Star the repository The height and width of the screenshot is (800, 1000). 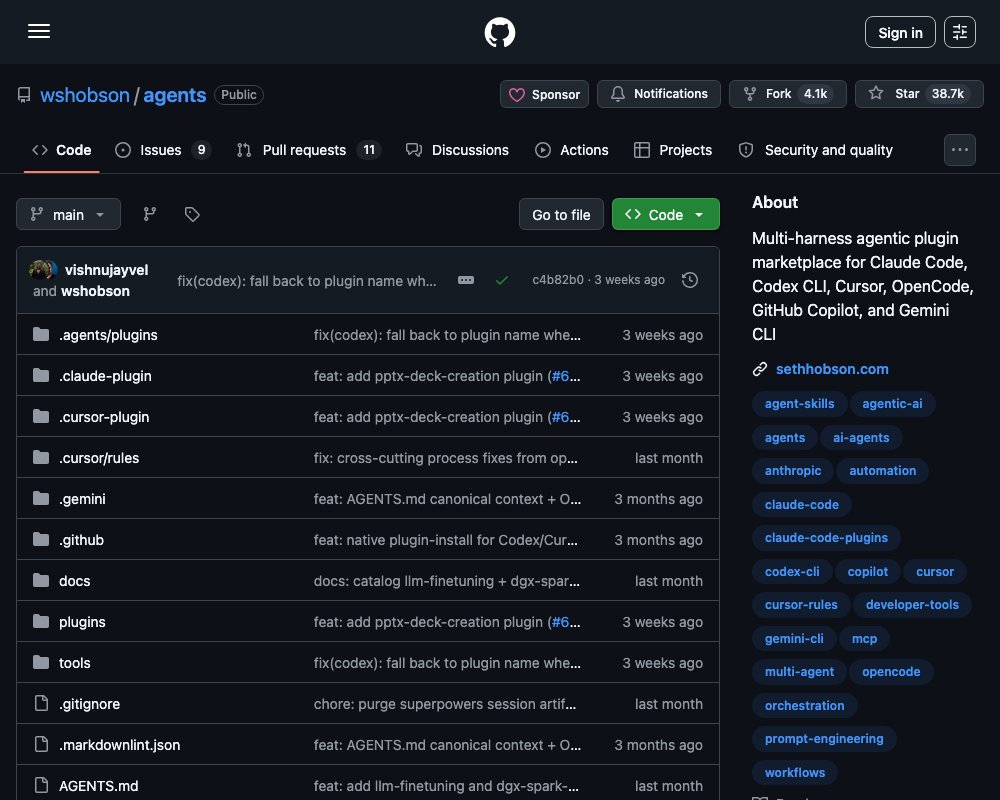[x=919, y=94]
